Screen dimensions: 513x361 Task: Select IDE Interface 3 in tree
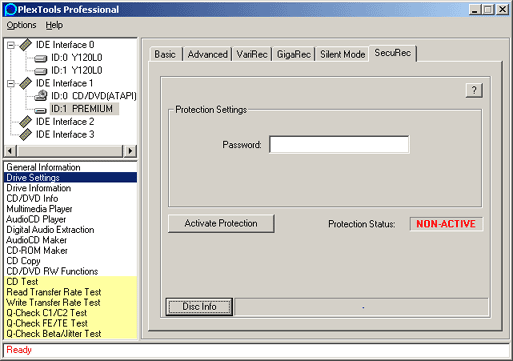(65, 135)
